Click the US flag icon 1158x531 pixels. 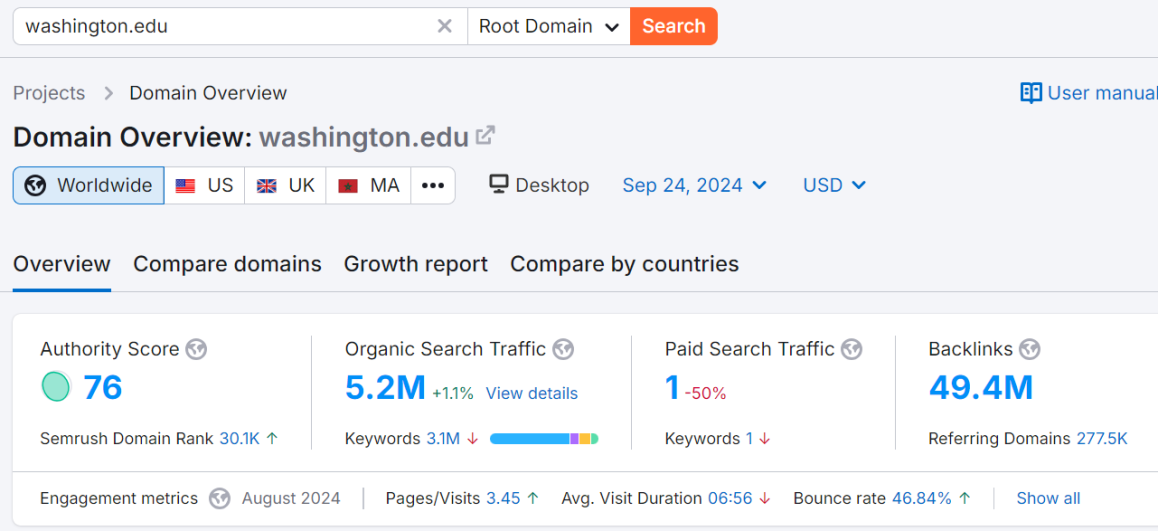[185, 186]
